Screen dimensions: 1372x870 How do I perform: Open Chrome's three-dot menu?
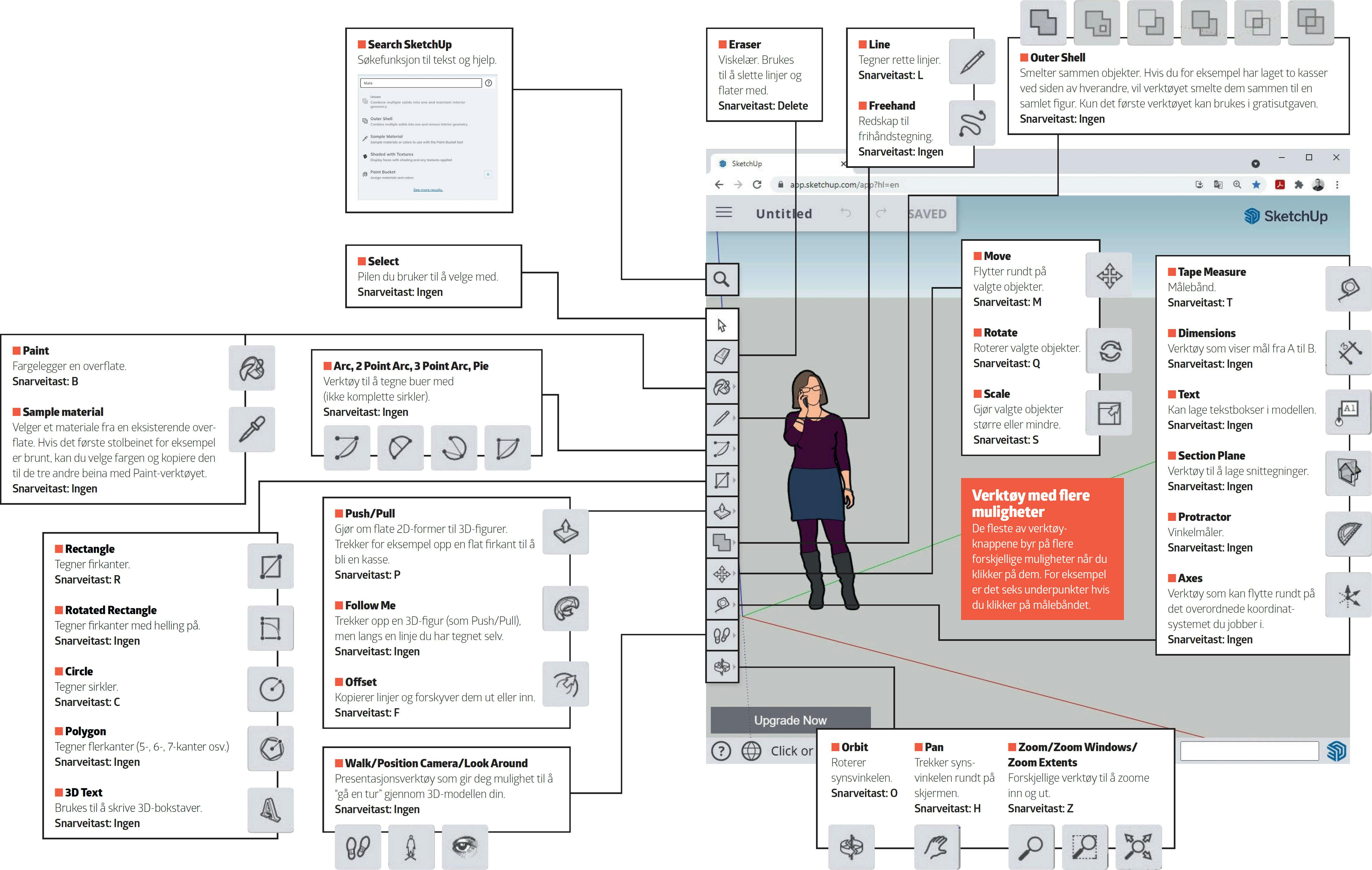click(1337, 185)
